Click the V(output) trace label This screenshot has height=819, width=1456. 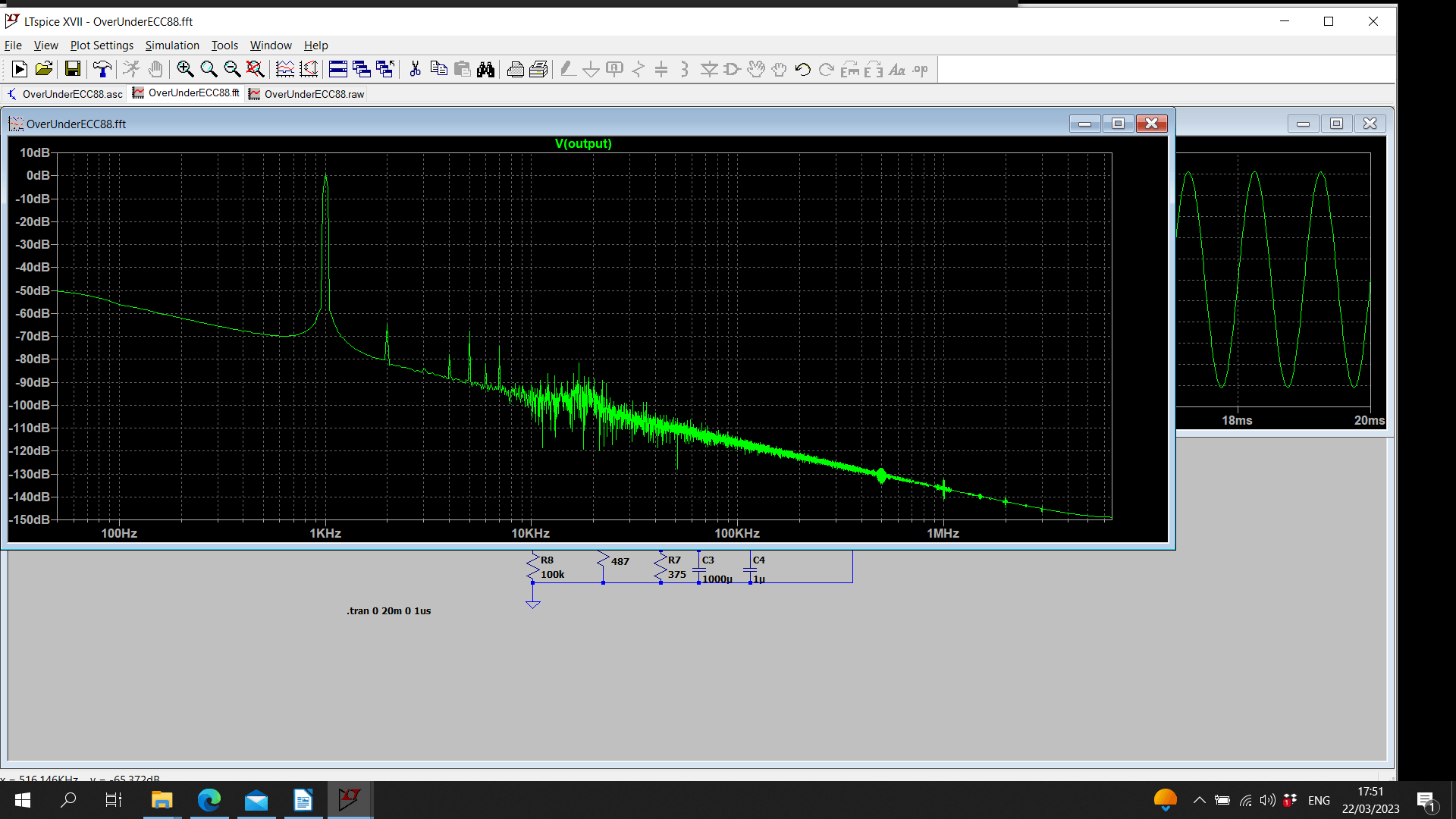click(583, 144)
